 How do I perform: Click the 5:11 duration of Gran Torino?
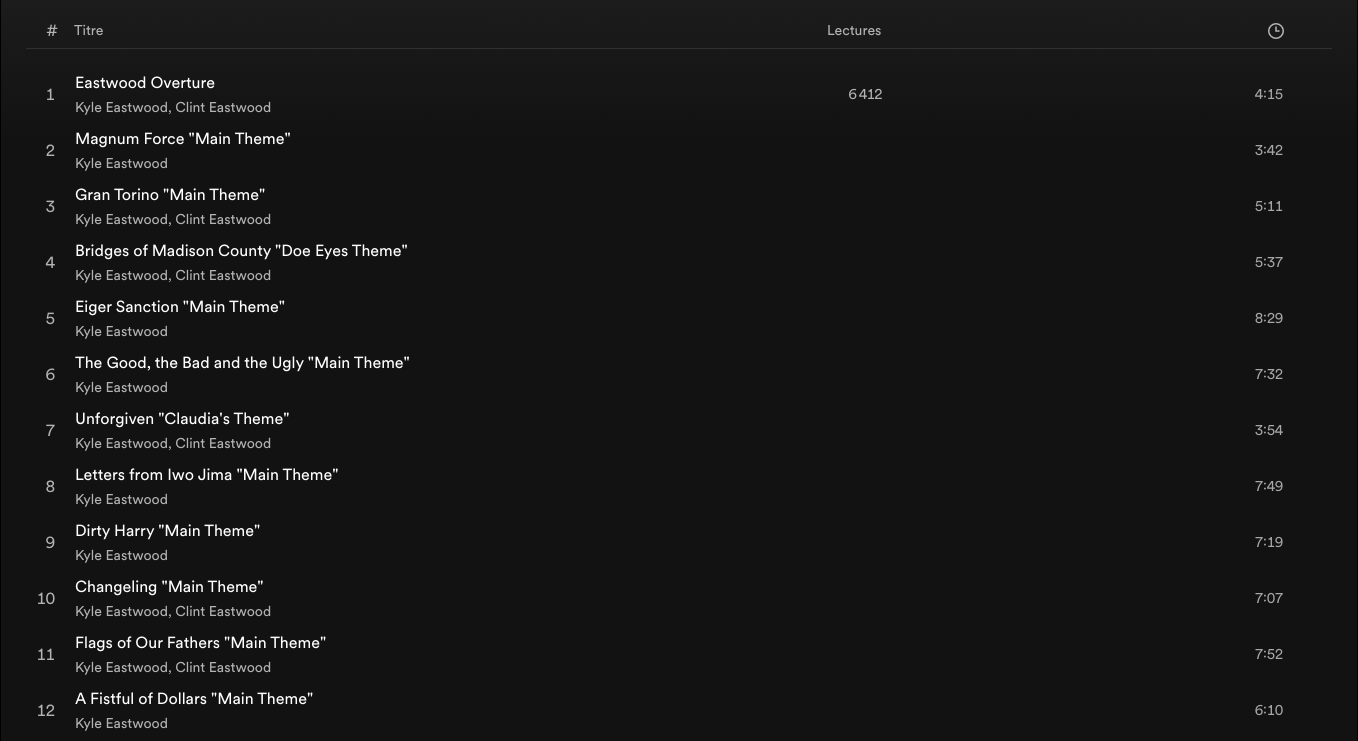coord(1268,206)
